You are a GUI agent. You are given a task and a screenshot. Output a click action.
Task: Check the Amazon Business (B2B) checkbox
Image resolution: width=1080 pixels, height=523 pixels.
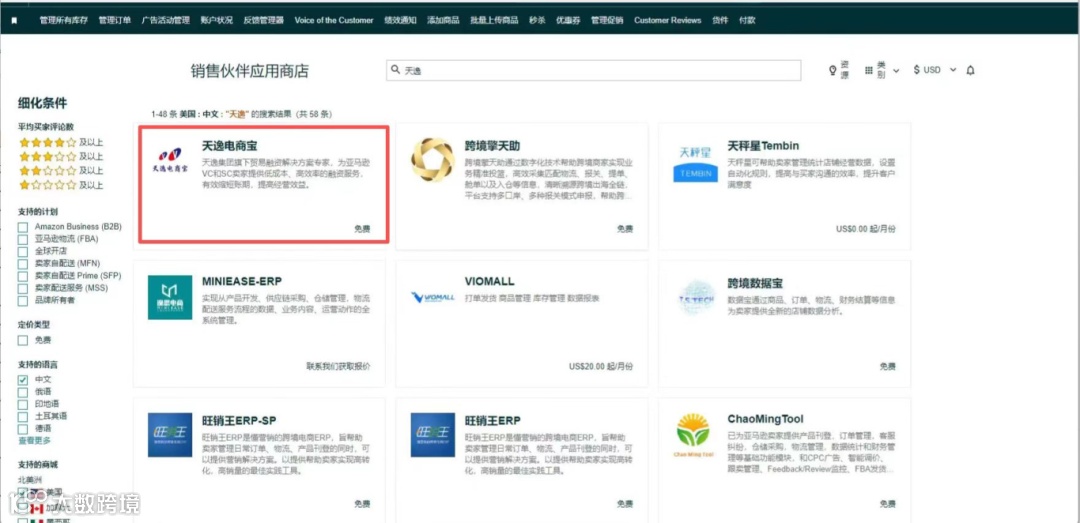click(23, 227)
